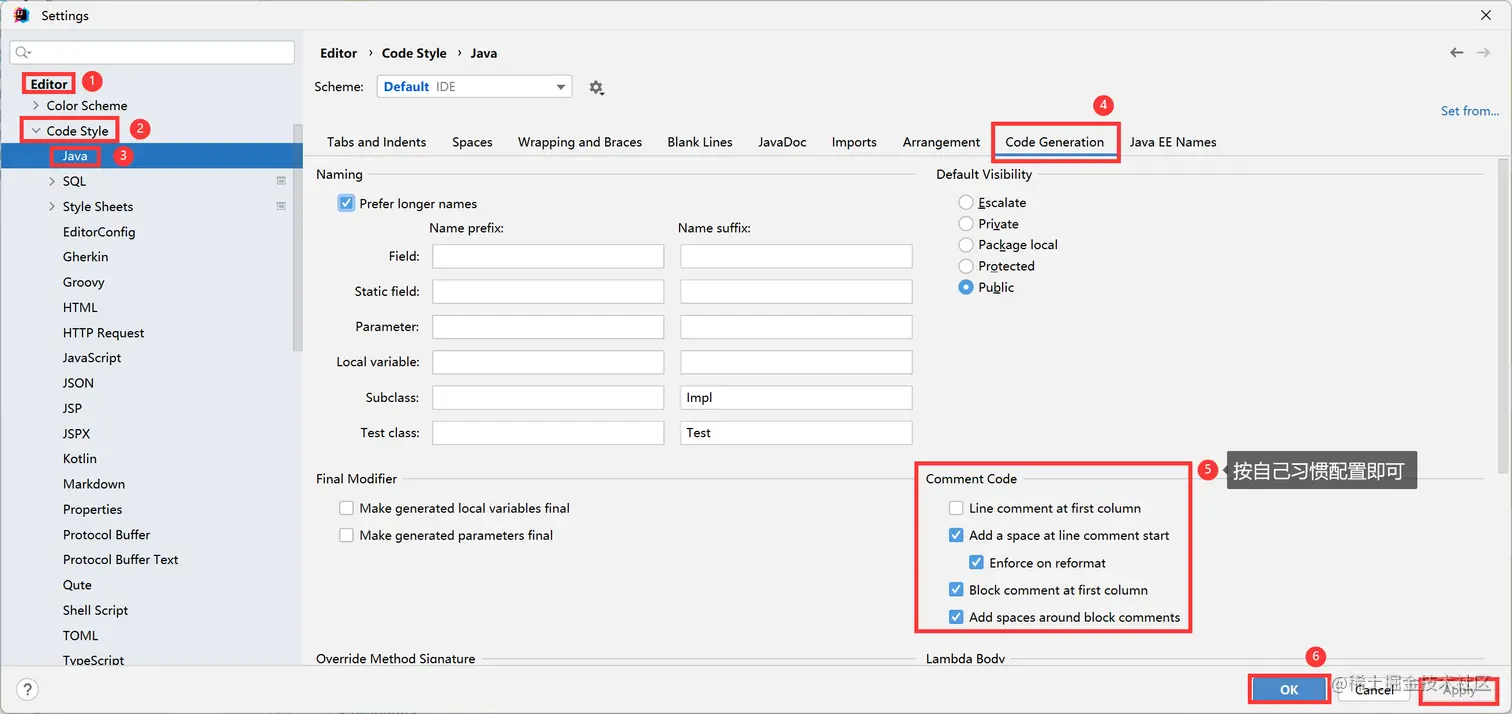Screen dimensions: 1512x714
Task: Click the OK button
Action: point(1289,689)
